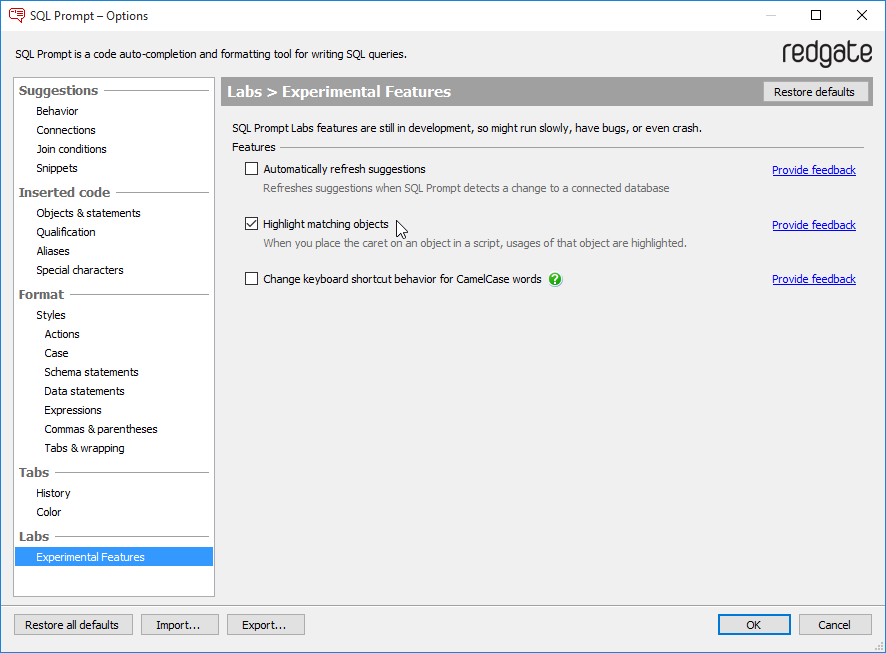Select Join conditions in sidebar
The image size is (886, 653).
pyautogui.click(x=71, y=149)
